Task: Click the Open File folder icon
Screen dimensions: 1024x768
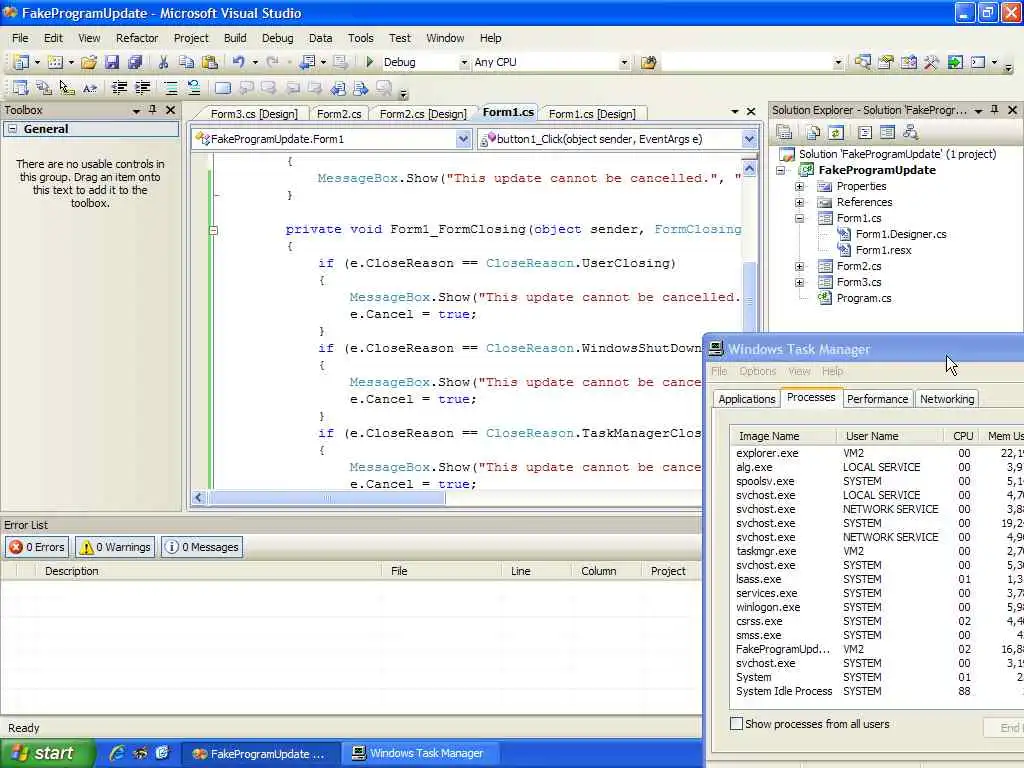Action: point(89,63)
